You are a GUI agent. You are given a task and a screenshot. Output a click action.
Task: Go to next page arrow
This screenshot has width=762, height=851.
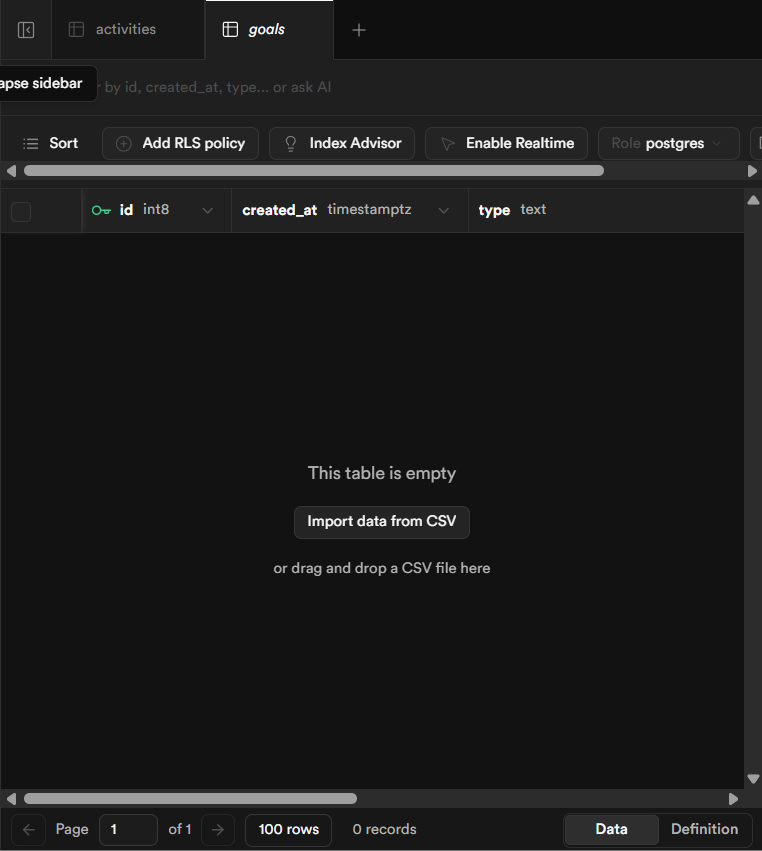[218, 829]
